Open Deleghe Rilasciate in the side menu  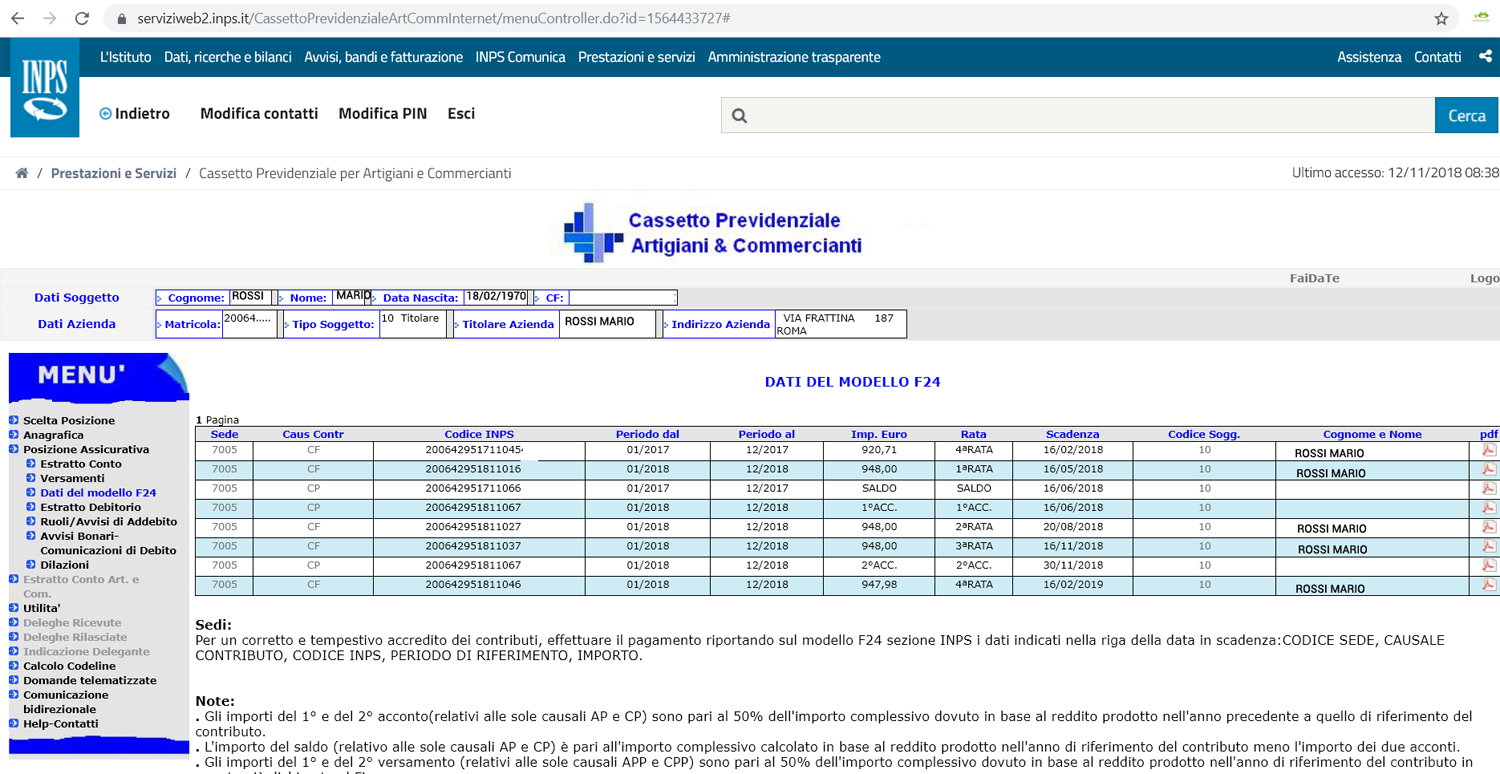pyautogui.click(x=75, y=637)
